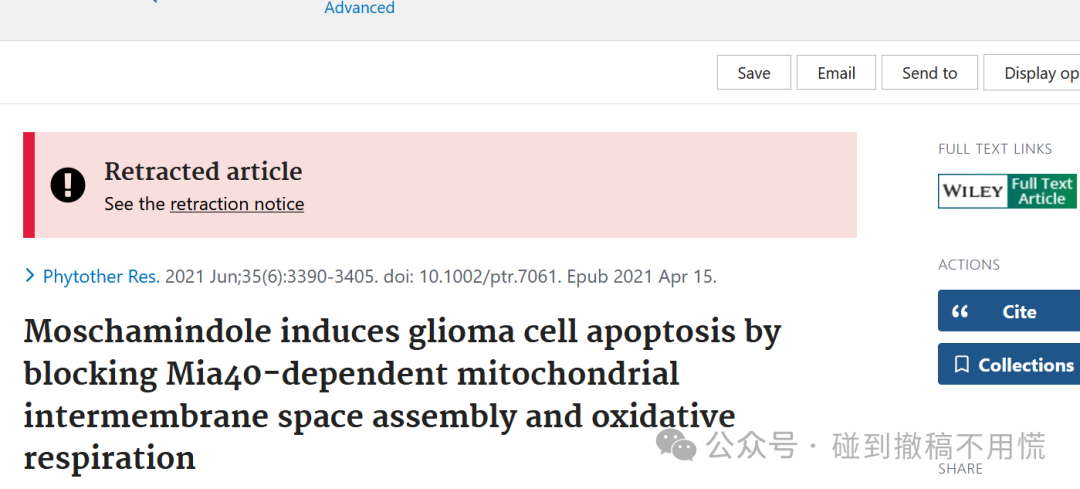Click the WeChat logo in the watermark
The image size is (1080, 489).
point(676,446)
